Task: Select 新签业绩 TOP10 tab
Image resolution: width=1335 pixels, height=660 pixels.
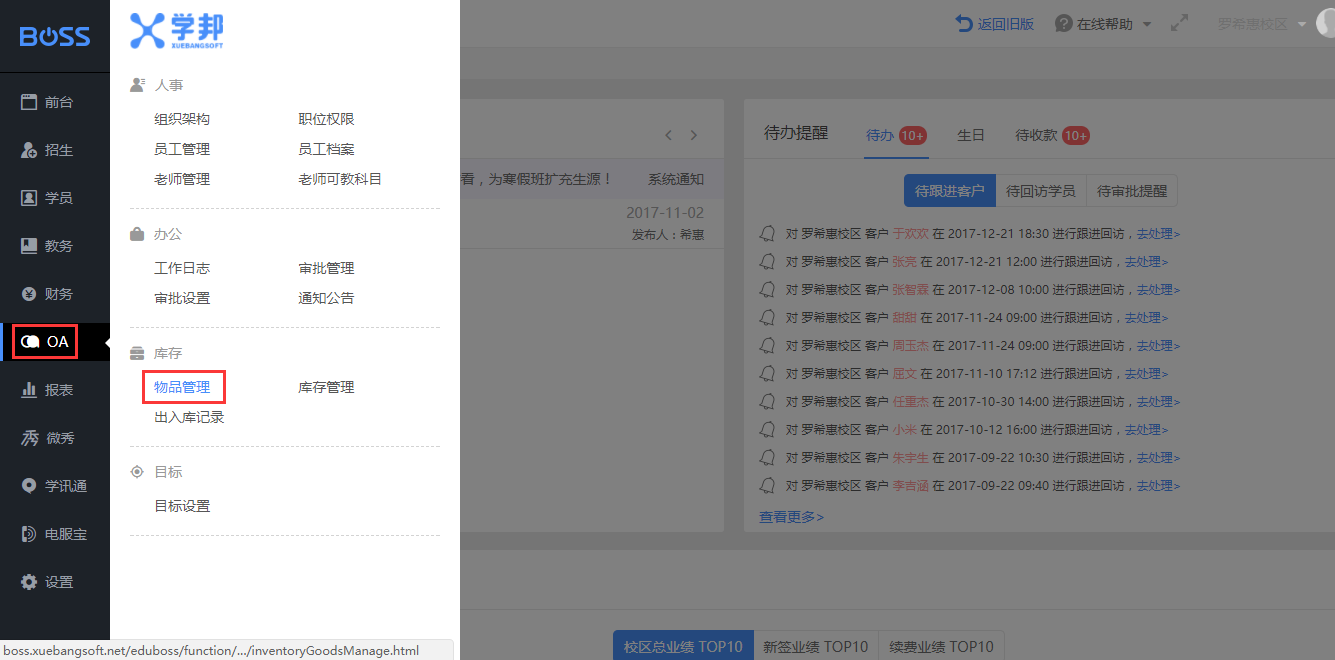Action: 815,646
